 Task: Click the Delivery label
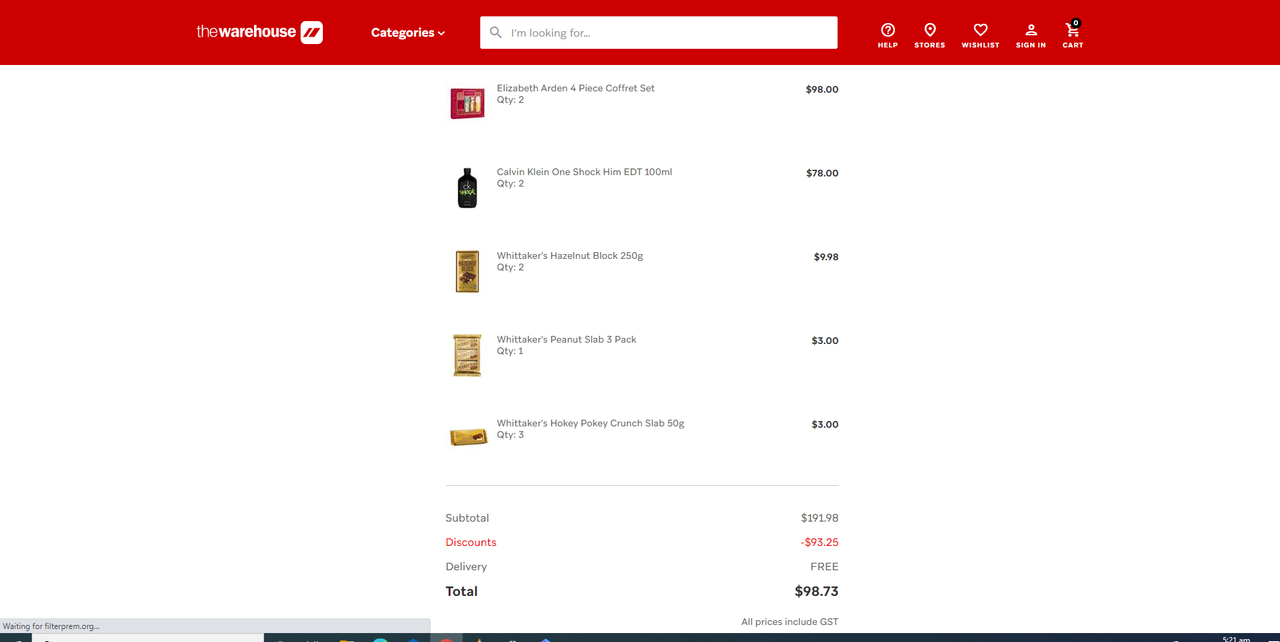[466, 567]
